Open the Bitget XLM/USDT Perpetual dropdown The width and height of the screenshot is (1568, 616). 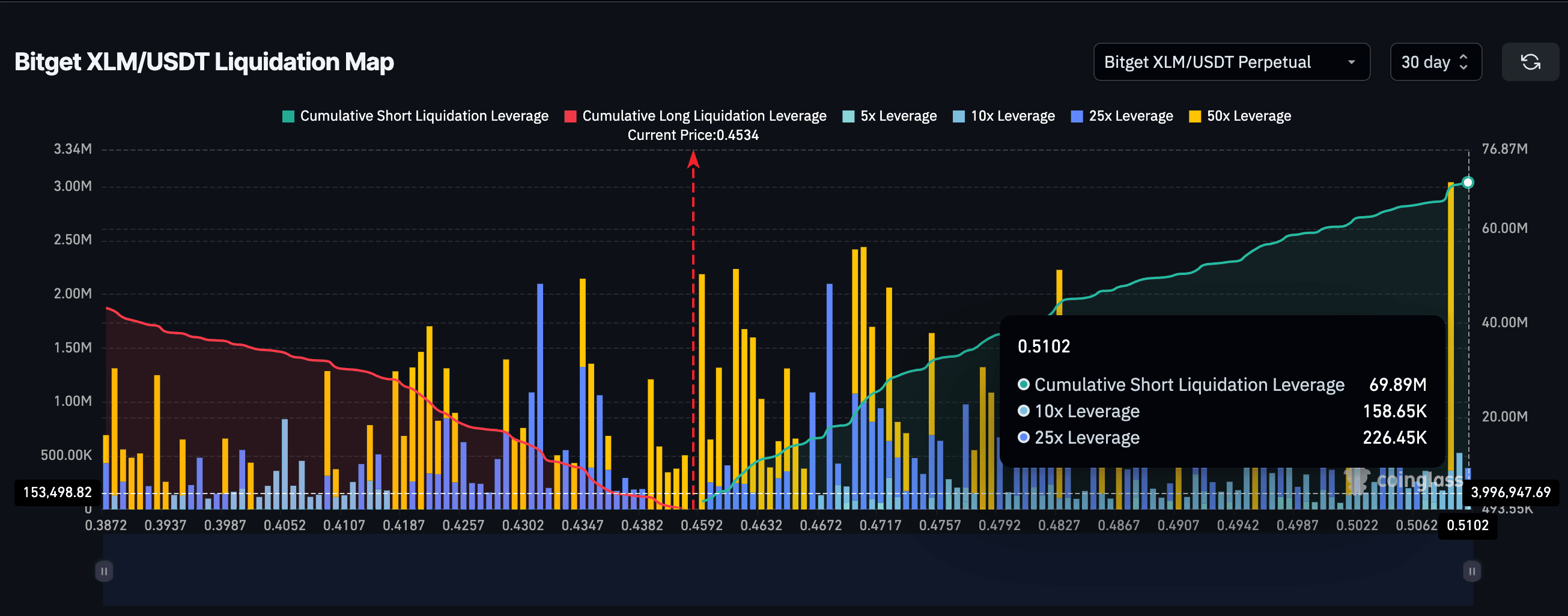1232,62
